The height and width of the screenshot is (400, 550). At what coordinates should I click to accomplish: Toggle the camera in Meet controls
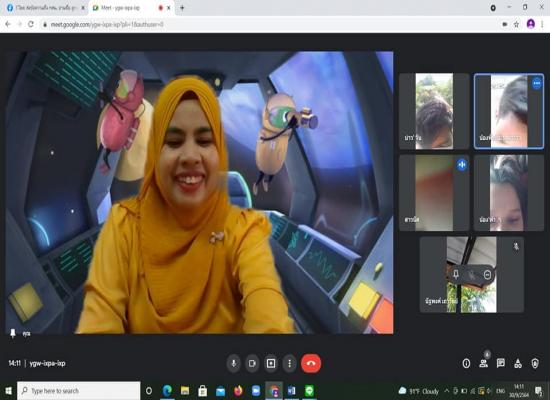click(x=252, y=363)
